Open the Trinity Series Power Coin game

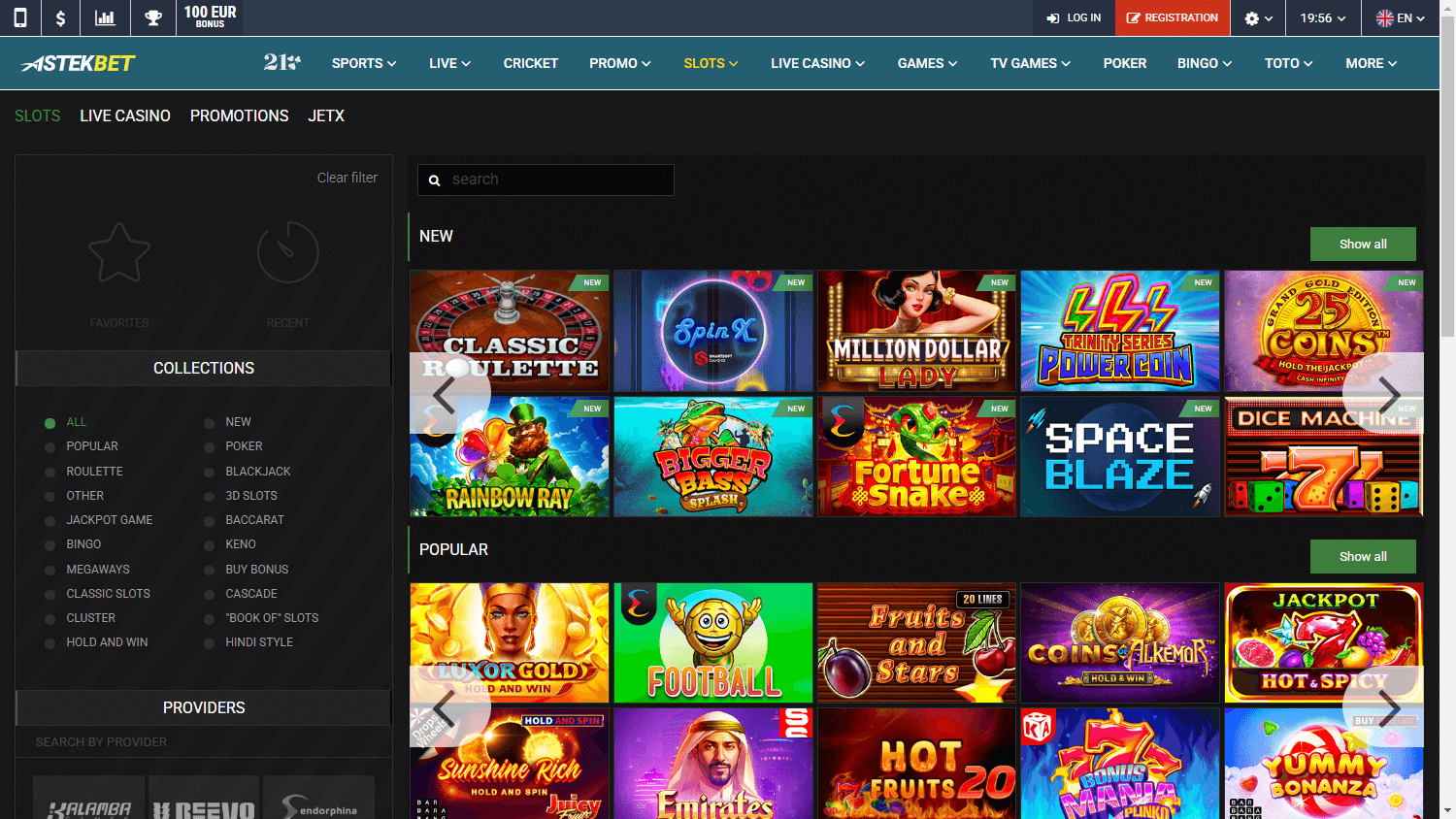coord(1120,331)
